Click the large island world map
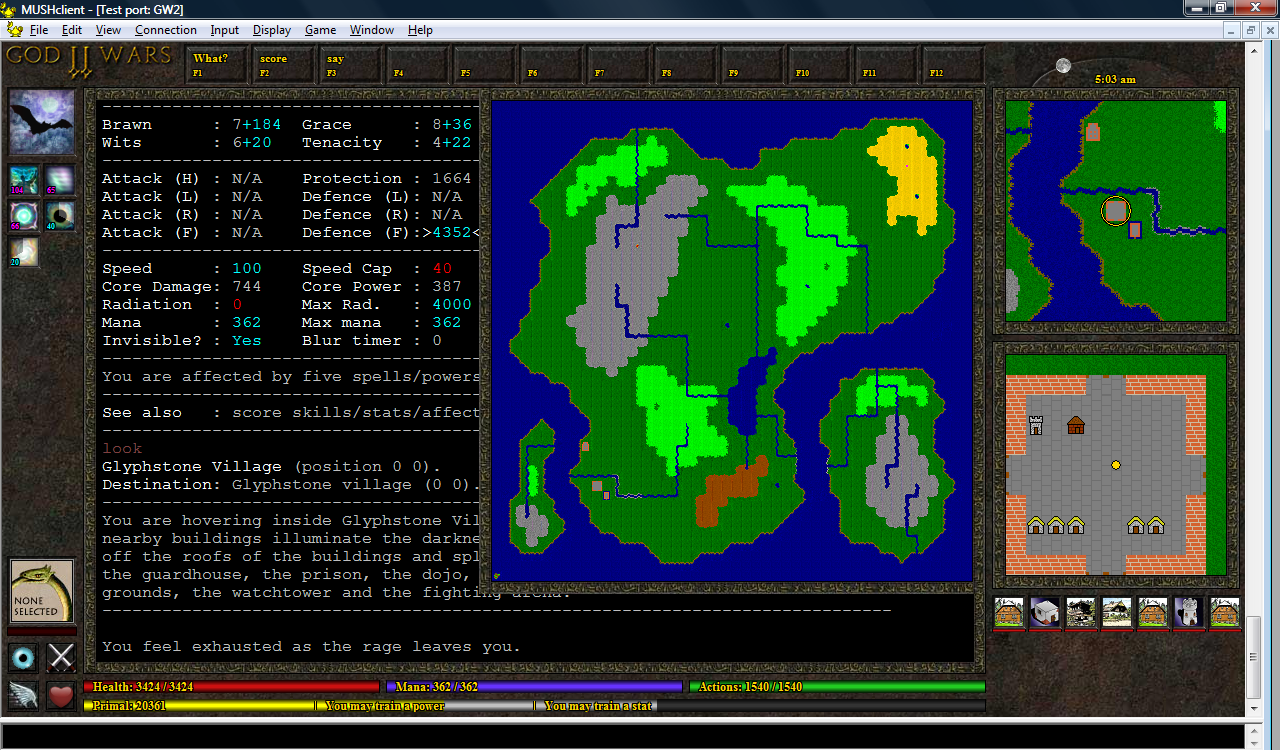 [732, 341]
